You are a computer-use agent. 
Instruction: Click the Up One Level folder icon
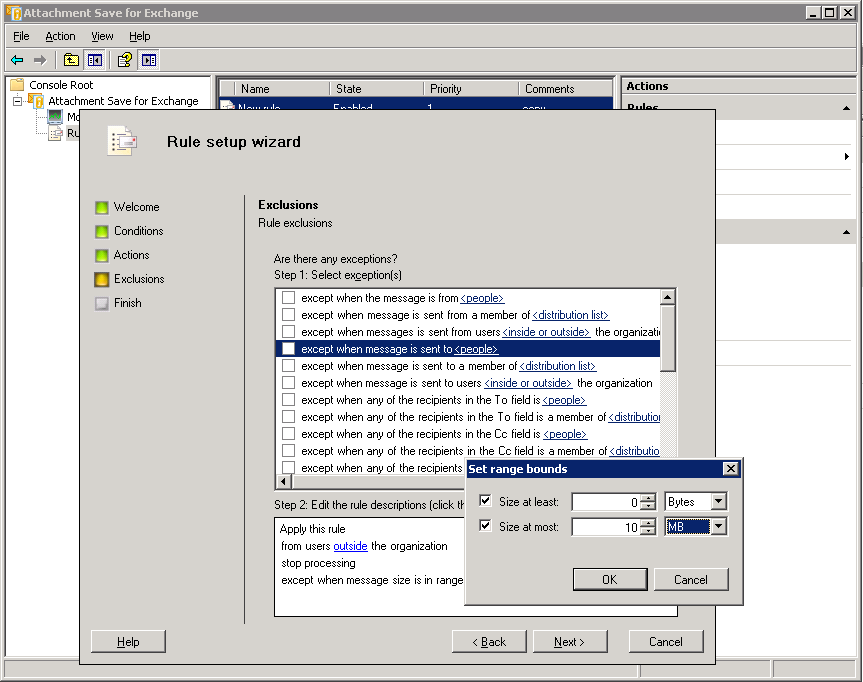[71, 60]
